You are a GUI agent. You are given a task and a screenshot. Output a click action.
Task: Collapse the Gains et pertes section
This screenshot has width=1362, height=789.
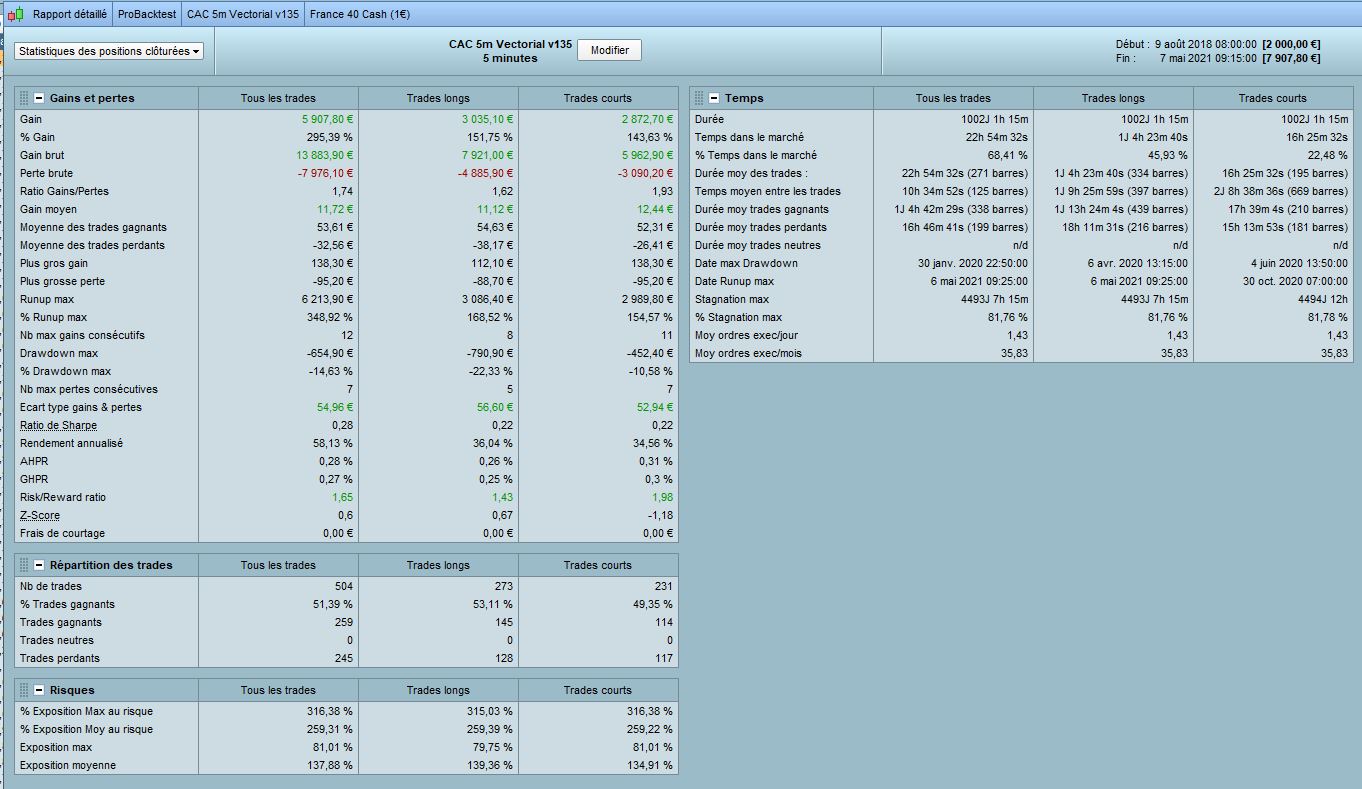point(39,98)
